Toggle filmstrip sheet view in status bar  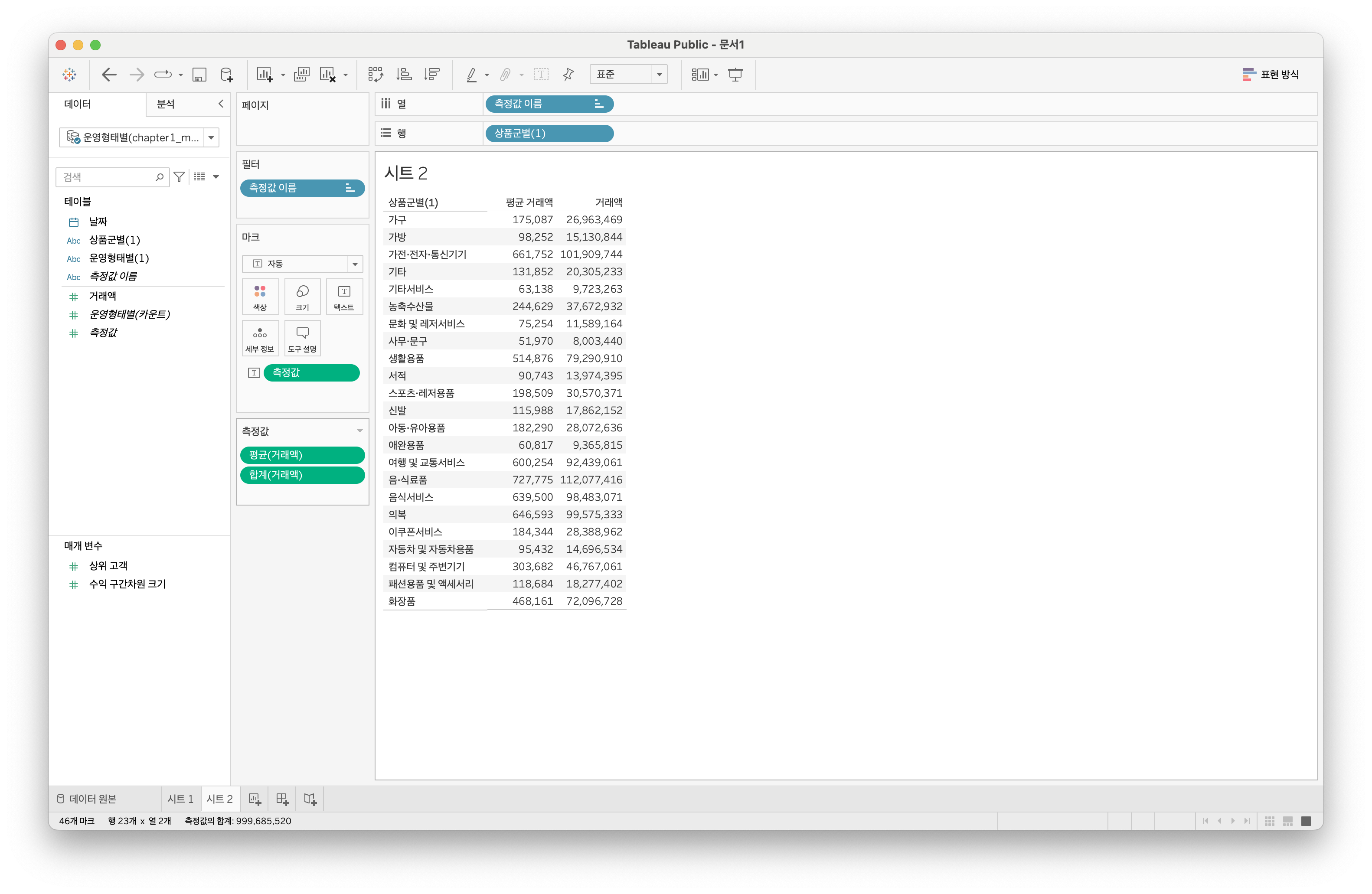coord(1288,821)
